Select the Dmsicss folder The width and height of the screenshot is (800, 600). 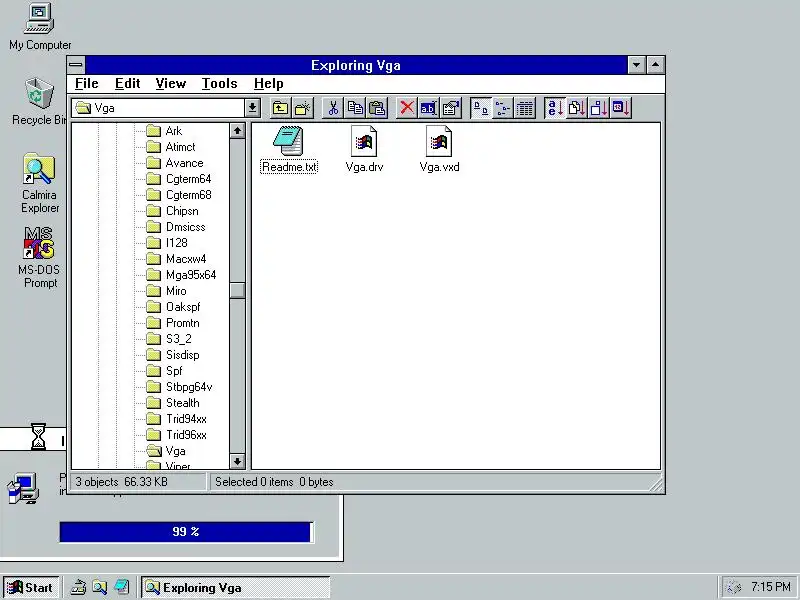pos(176,227)
